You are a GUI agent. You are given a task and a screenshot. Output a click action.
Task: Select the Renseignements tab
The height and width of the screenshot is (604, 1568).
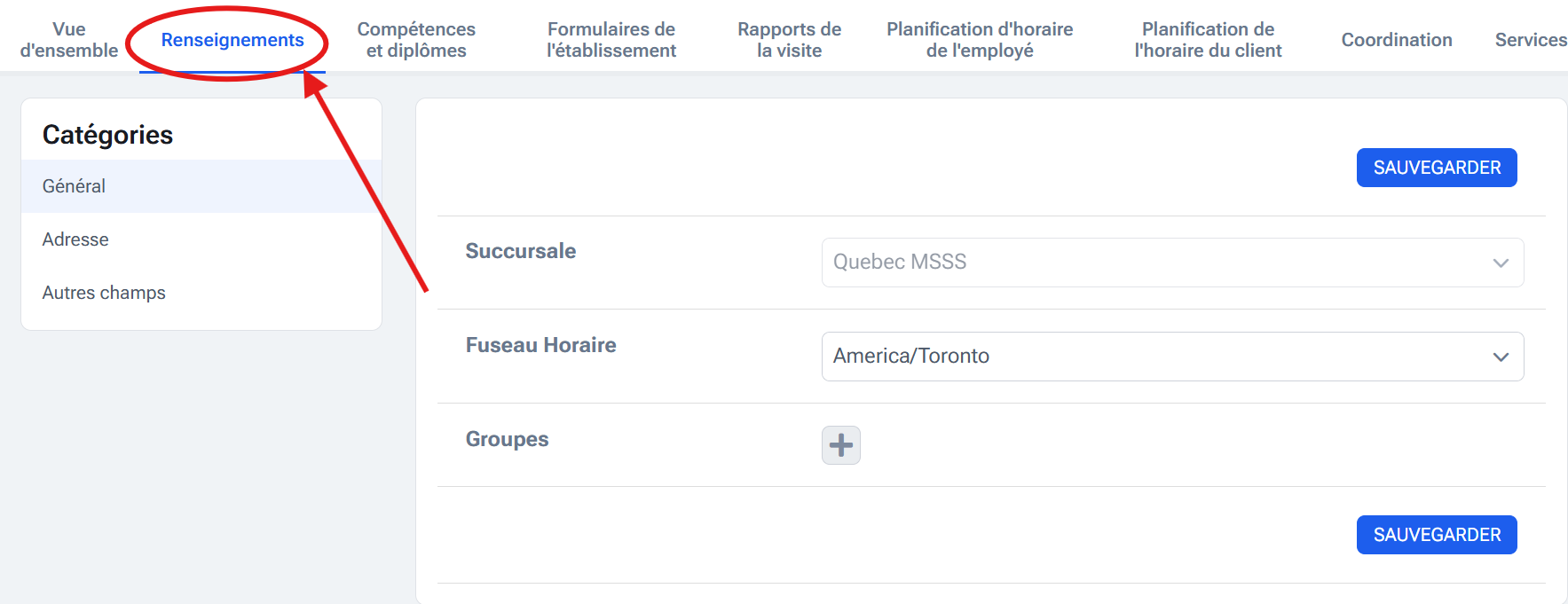pos(232,40)
